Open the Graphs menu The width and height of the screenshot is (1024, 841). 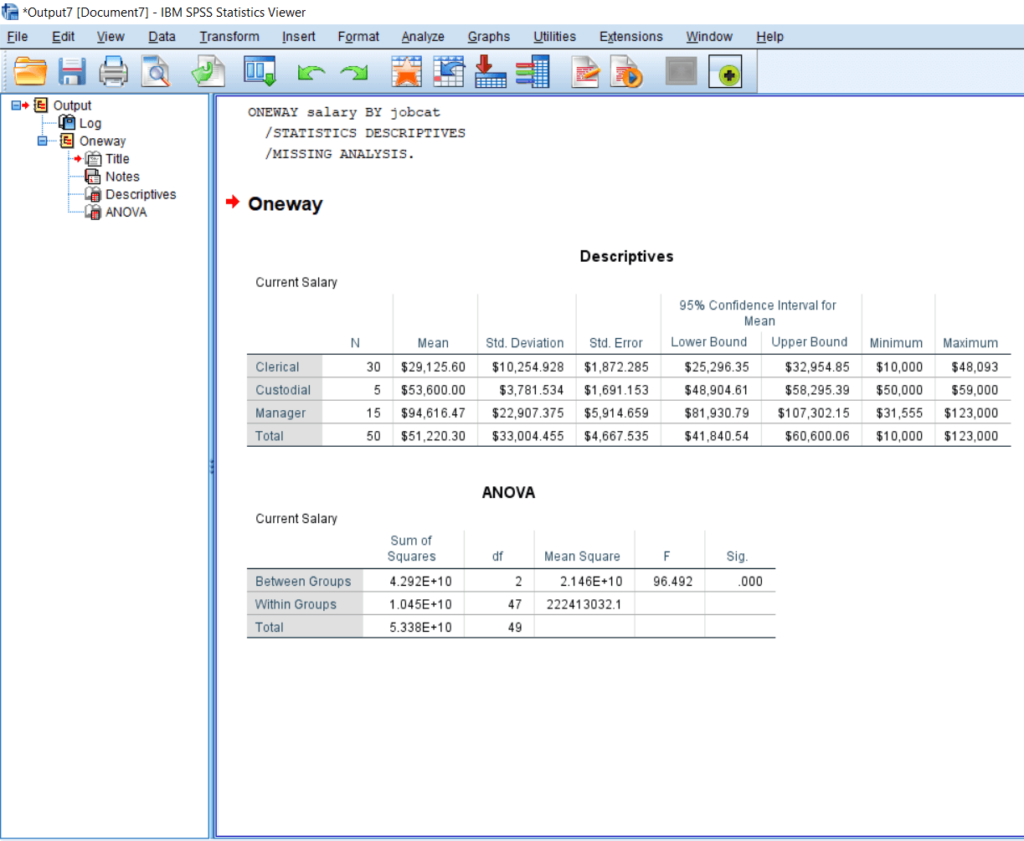tap(488, 37)
